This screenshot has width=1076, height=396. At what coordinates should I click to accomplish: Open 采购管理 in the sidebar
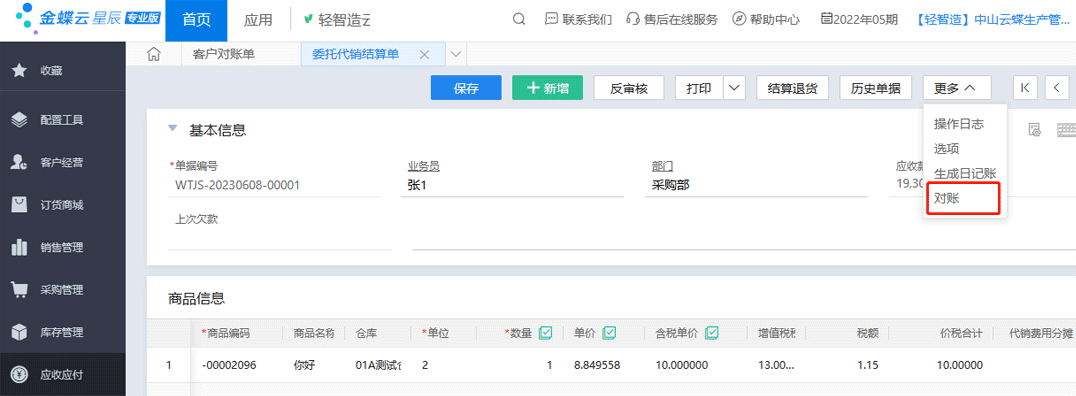[x=62, y=290]
